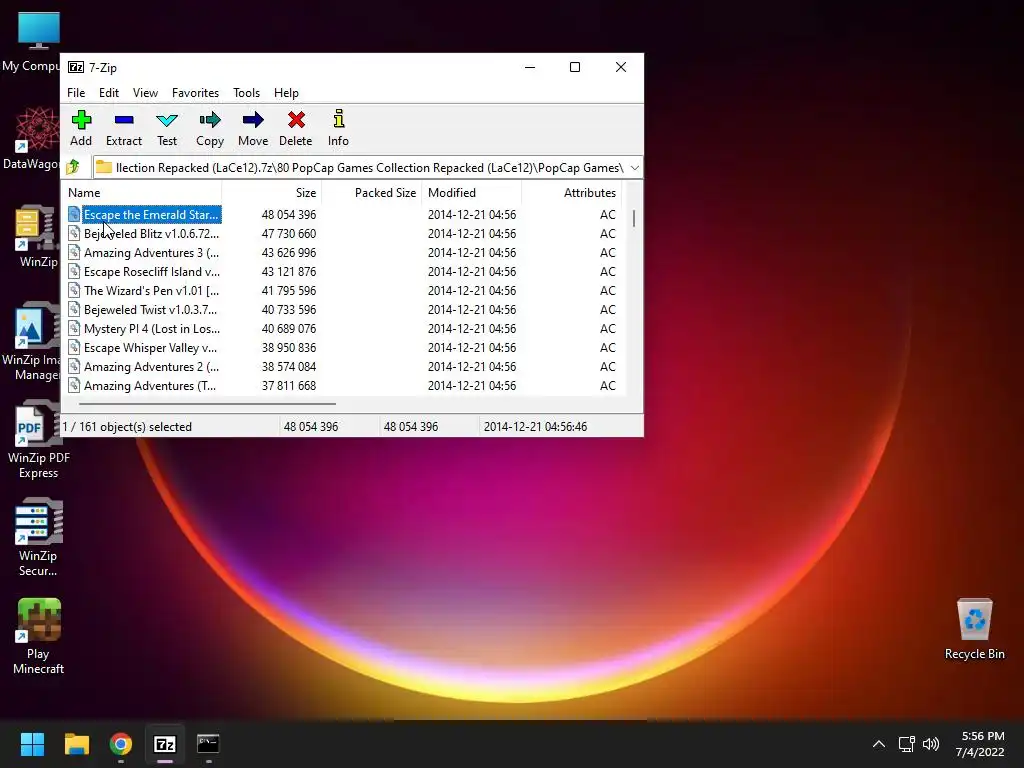The height and width of the screenshot is (768, 1024).
Task: Click the horizontal scrollbar of file list
Action: pyautogui.click(x=207, y=404)
